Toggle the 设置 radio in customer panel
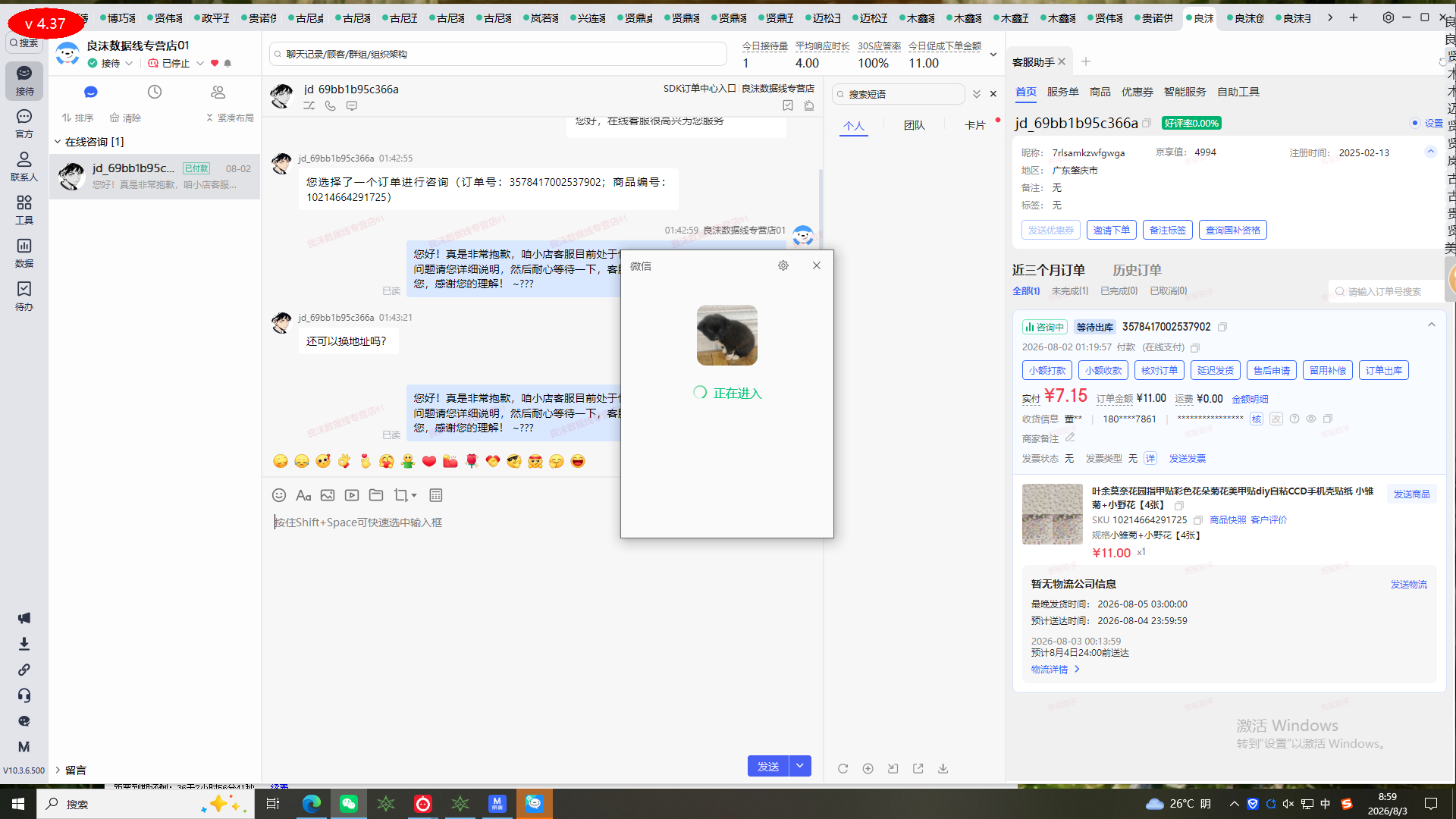This screenshot has width=1456, height=819. tap(1415, 123)
